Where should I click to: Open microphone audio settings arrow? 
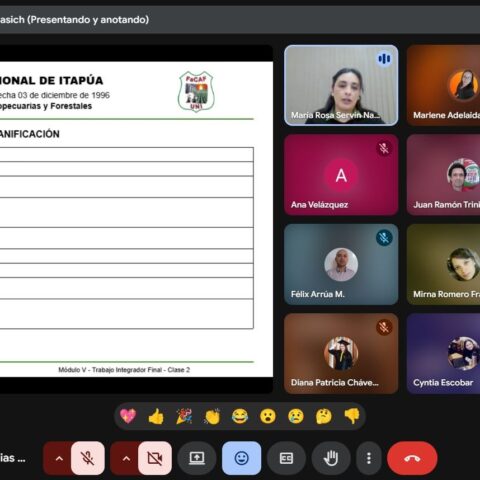59,458
